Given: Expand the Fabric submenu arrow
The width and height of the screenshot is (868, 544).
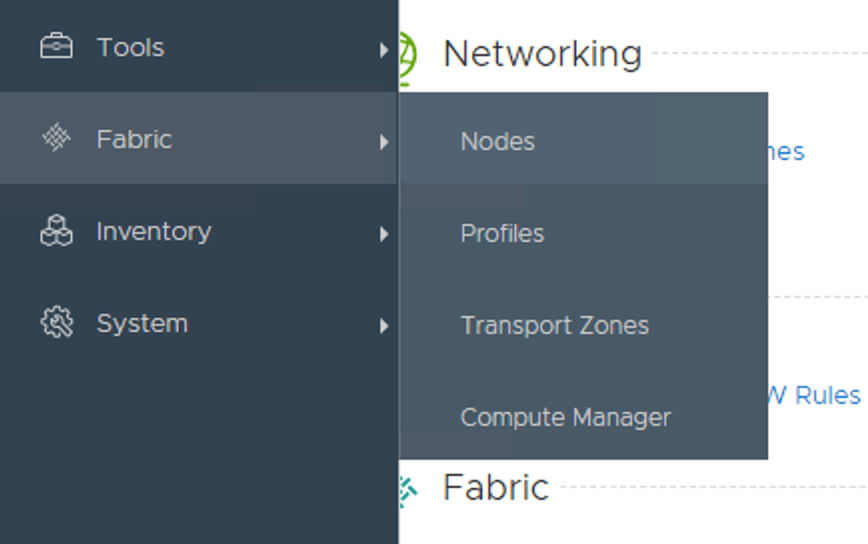Looking at the screenshot, I should coord(384,141).
